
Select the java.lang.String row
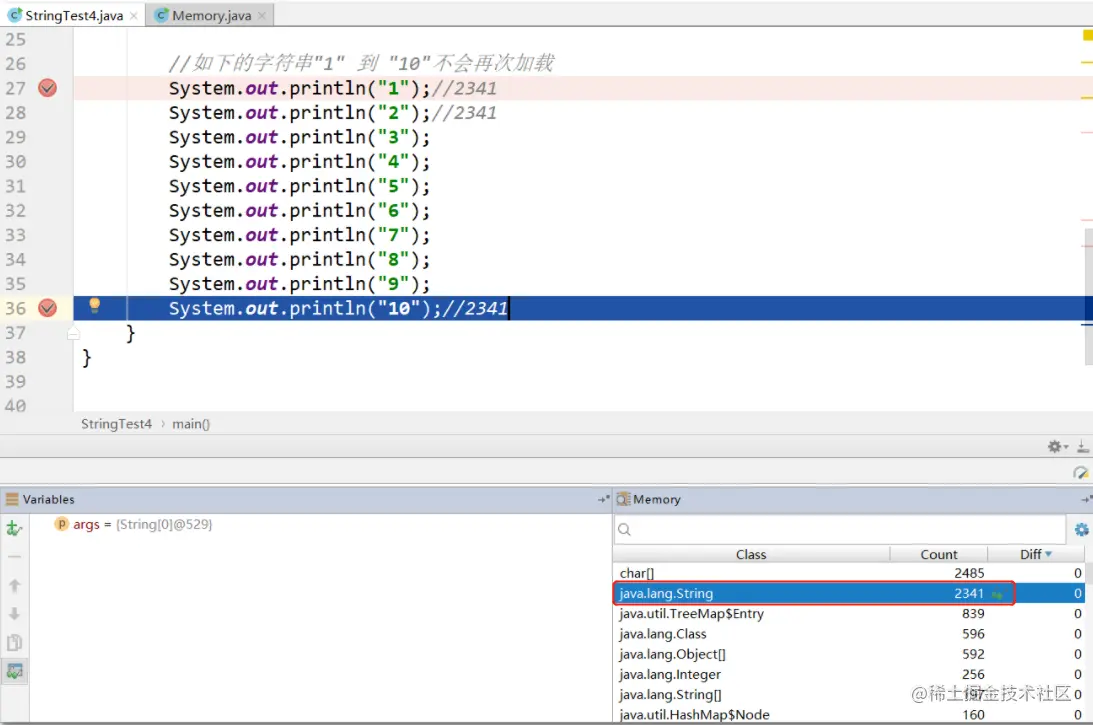tap(849, 593)
